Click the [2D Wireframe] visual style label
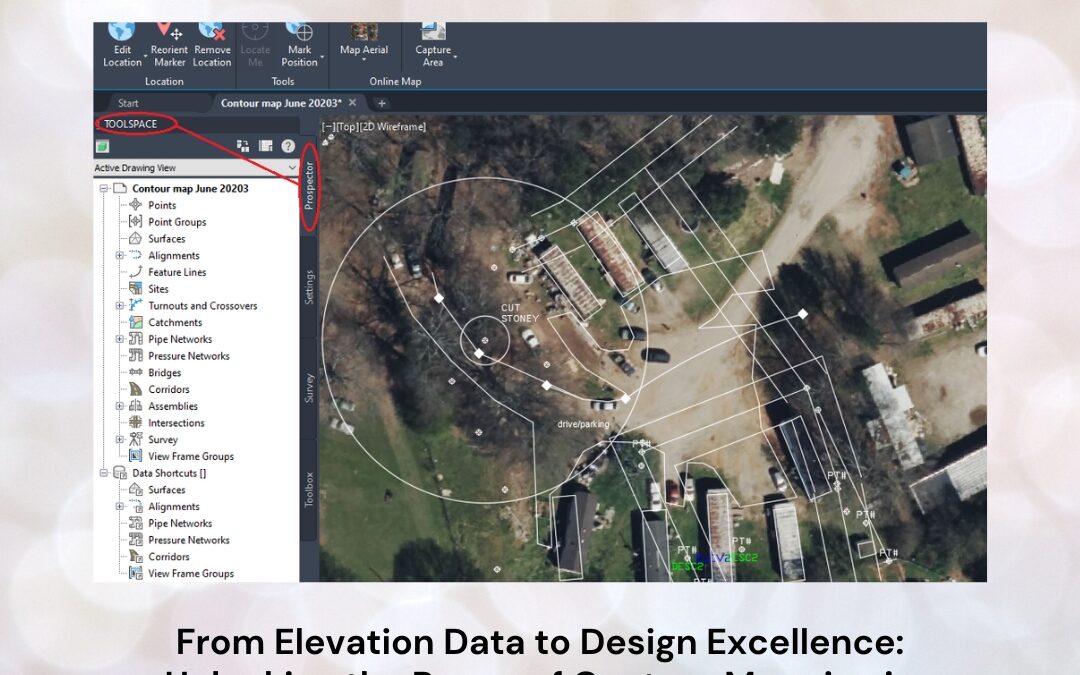Screen dimensions: 1080x675 tap(393, 127)
